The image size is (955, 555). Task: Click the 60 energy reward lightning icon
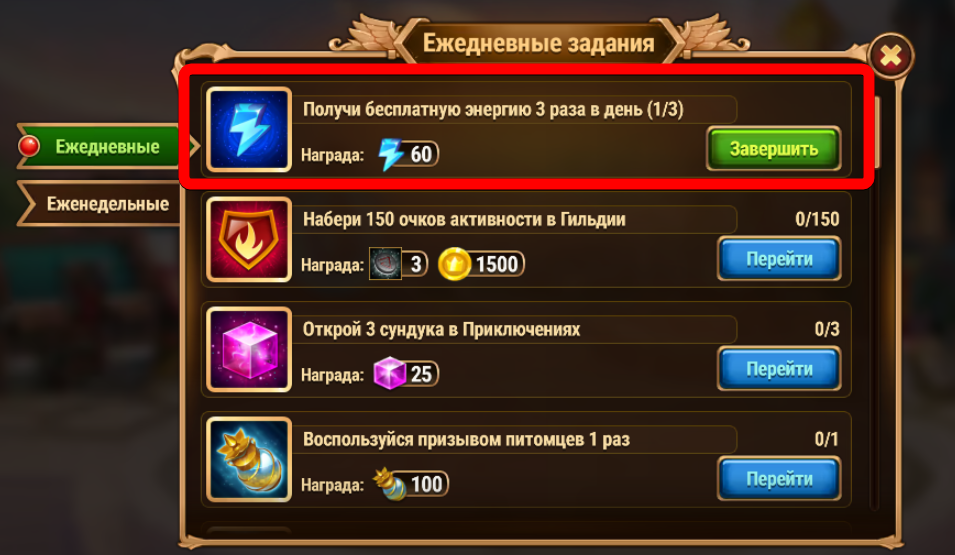click(390, 154)
